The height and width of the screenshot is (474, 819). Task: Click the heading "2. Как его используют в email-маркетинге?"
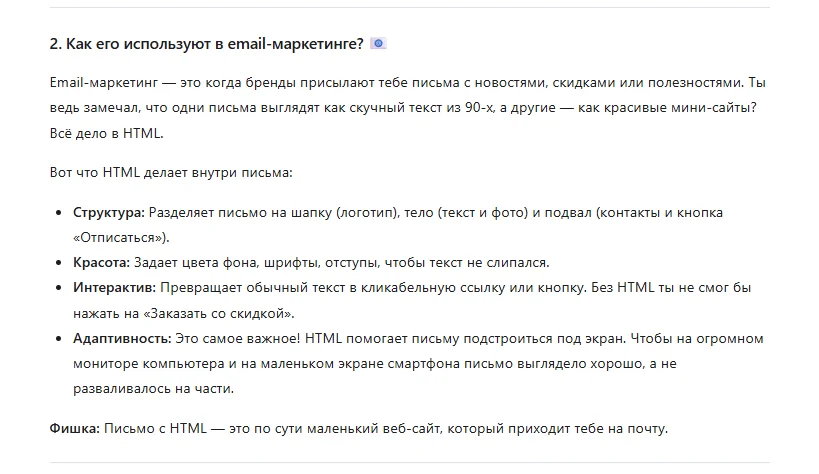(206, 44)
